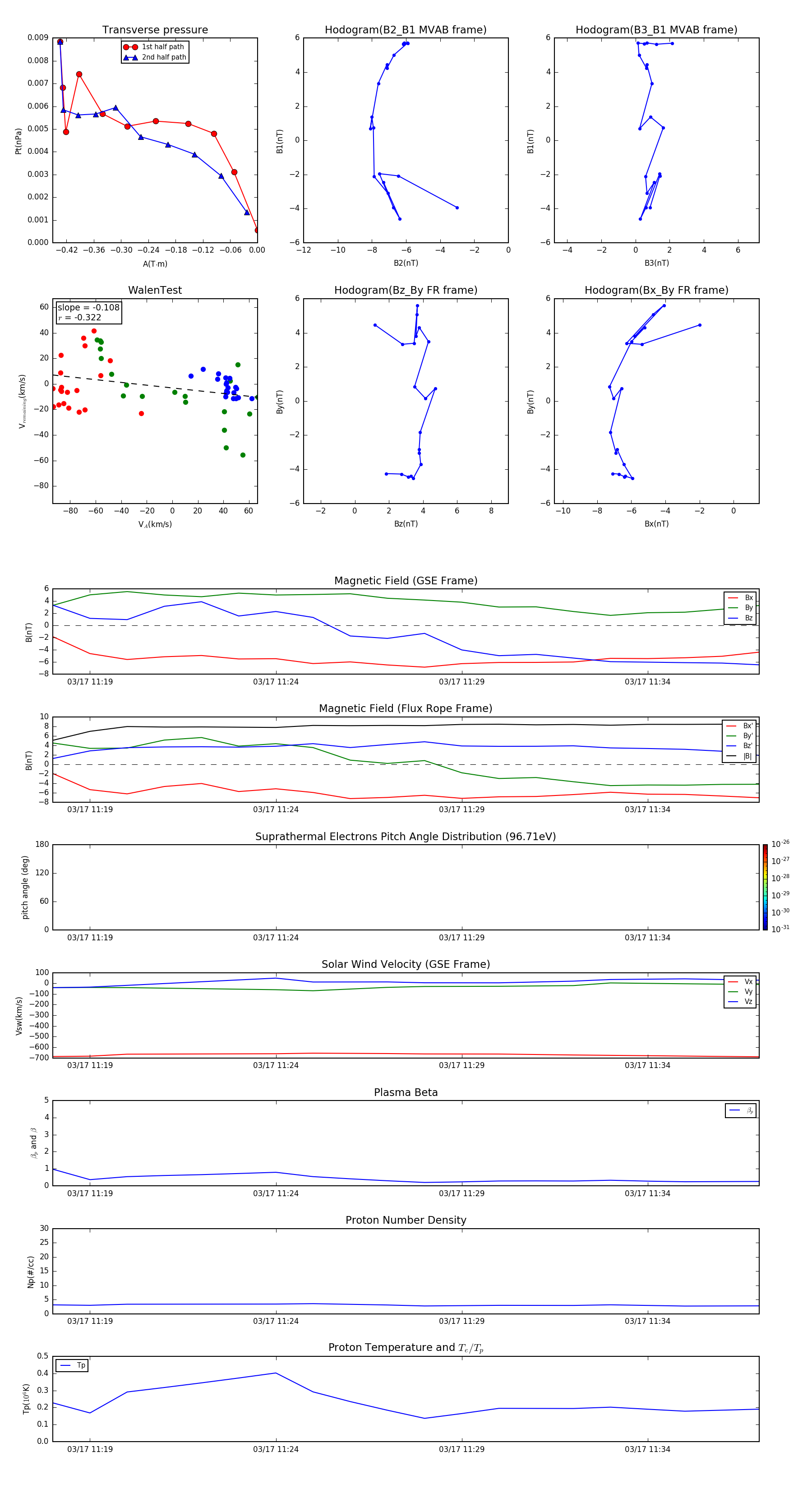Click the 'Bz' legend entry in GSE magnetic field plot
The width and height of the screenshot is (812, 1489).
pyautogui.click(x=740, y=618)
